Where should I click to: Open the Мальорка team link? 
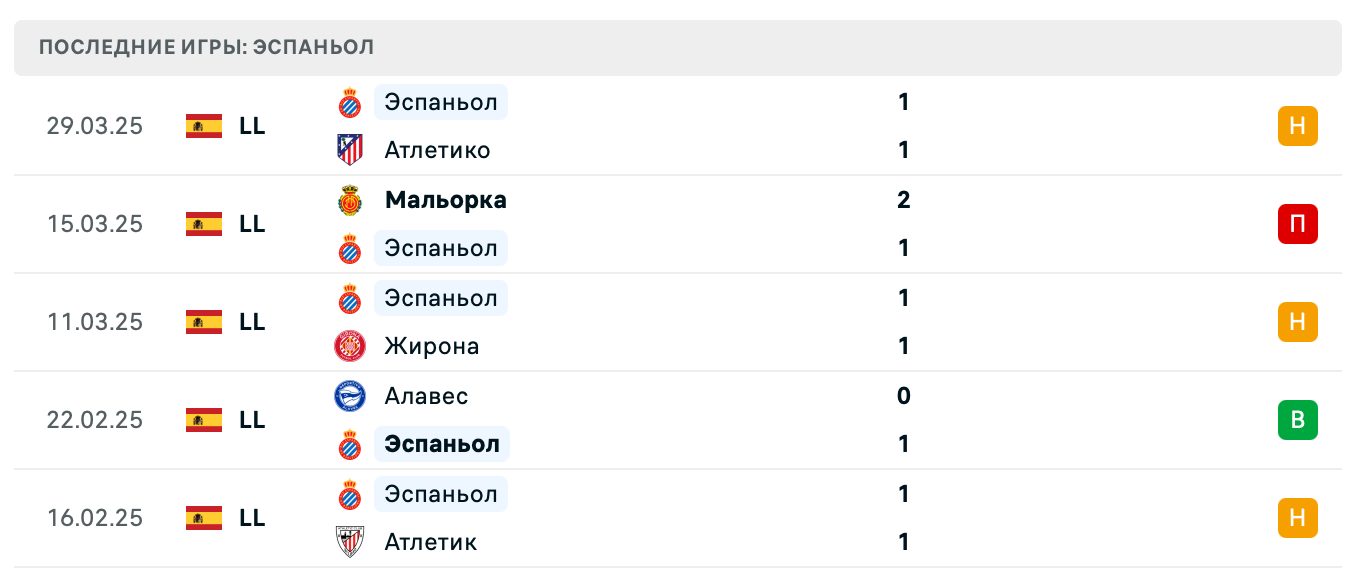445,200
